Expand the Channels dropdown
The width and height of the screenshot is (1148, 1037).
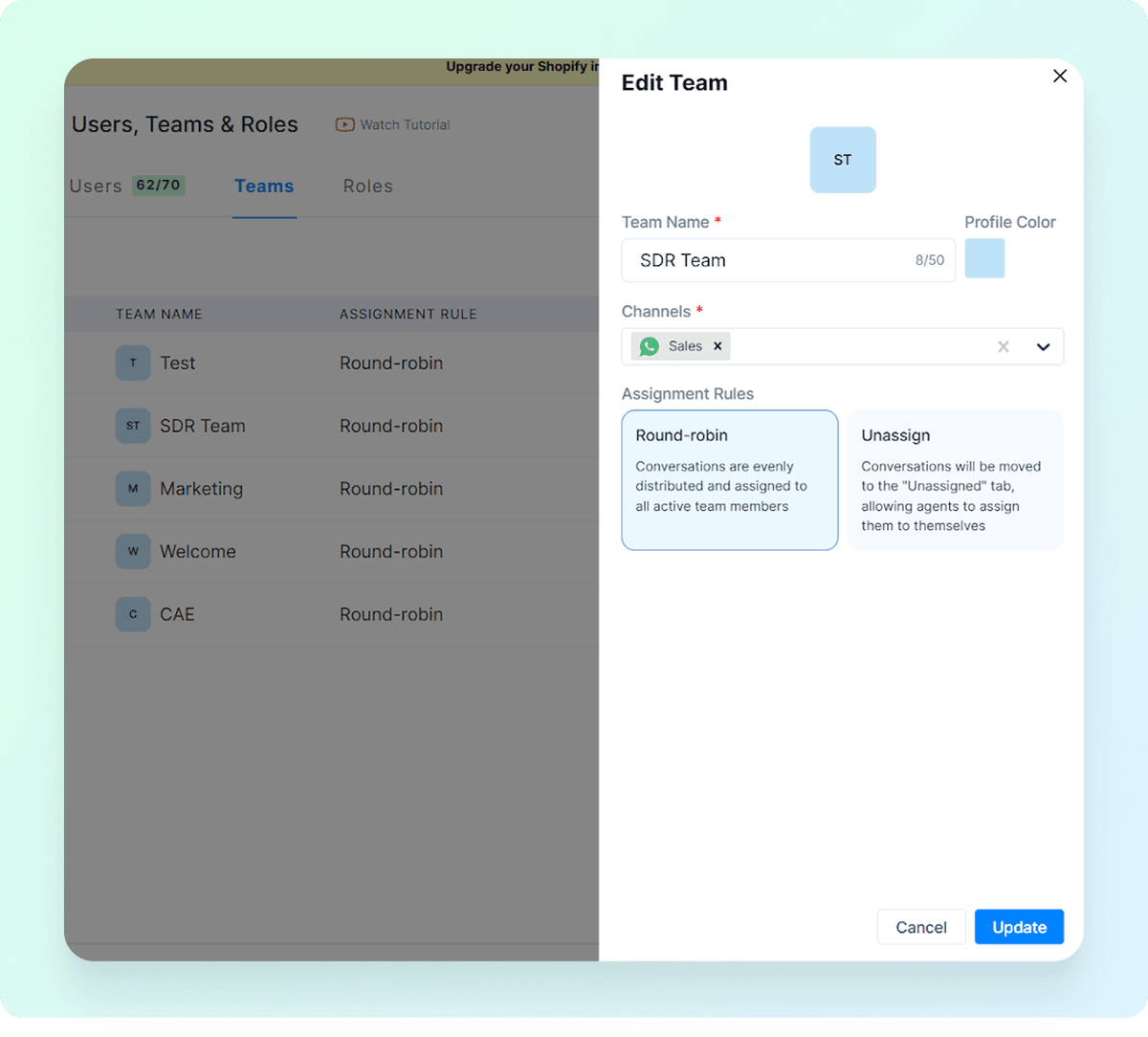(x=1043, y=346)
